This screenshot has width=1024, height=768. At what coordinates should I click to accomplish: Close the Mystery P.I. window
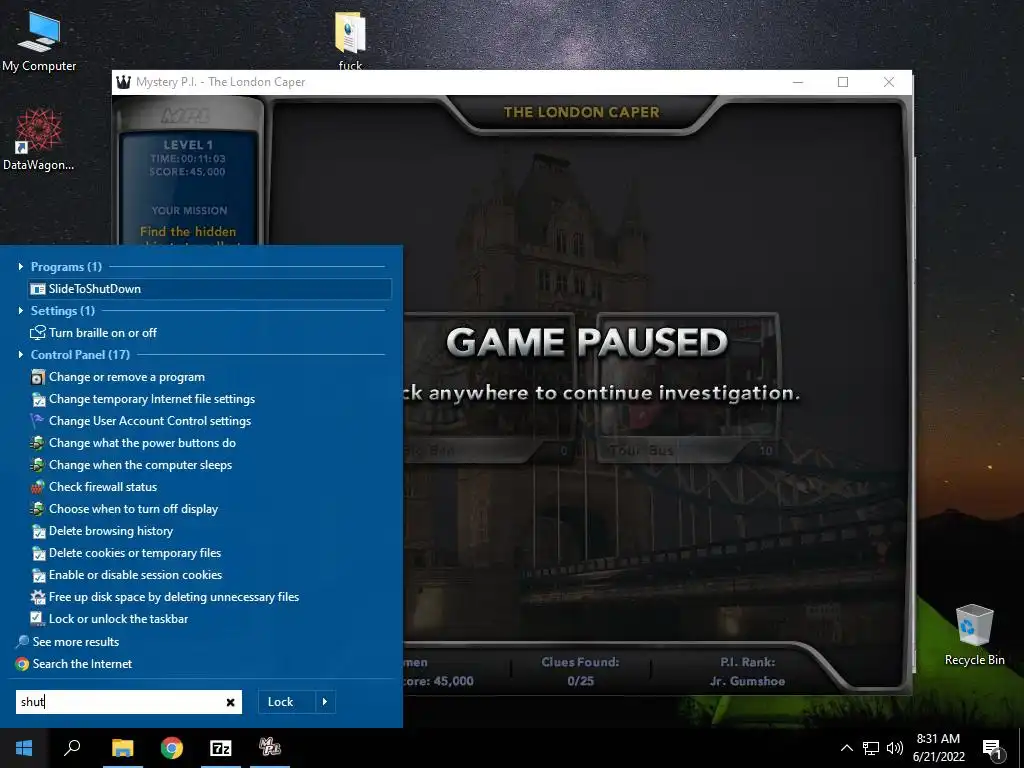[x=889, y=82]
